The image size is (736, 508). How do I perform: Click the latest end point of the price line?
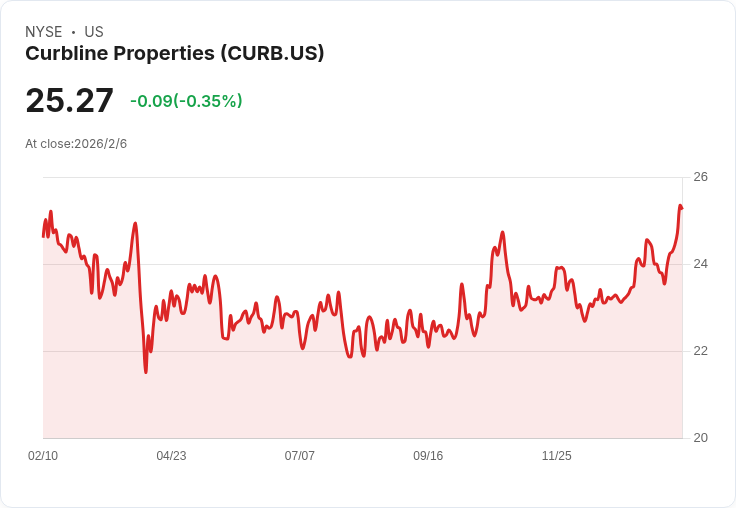pyautogui.click(x=681, y=208)
